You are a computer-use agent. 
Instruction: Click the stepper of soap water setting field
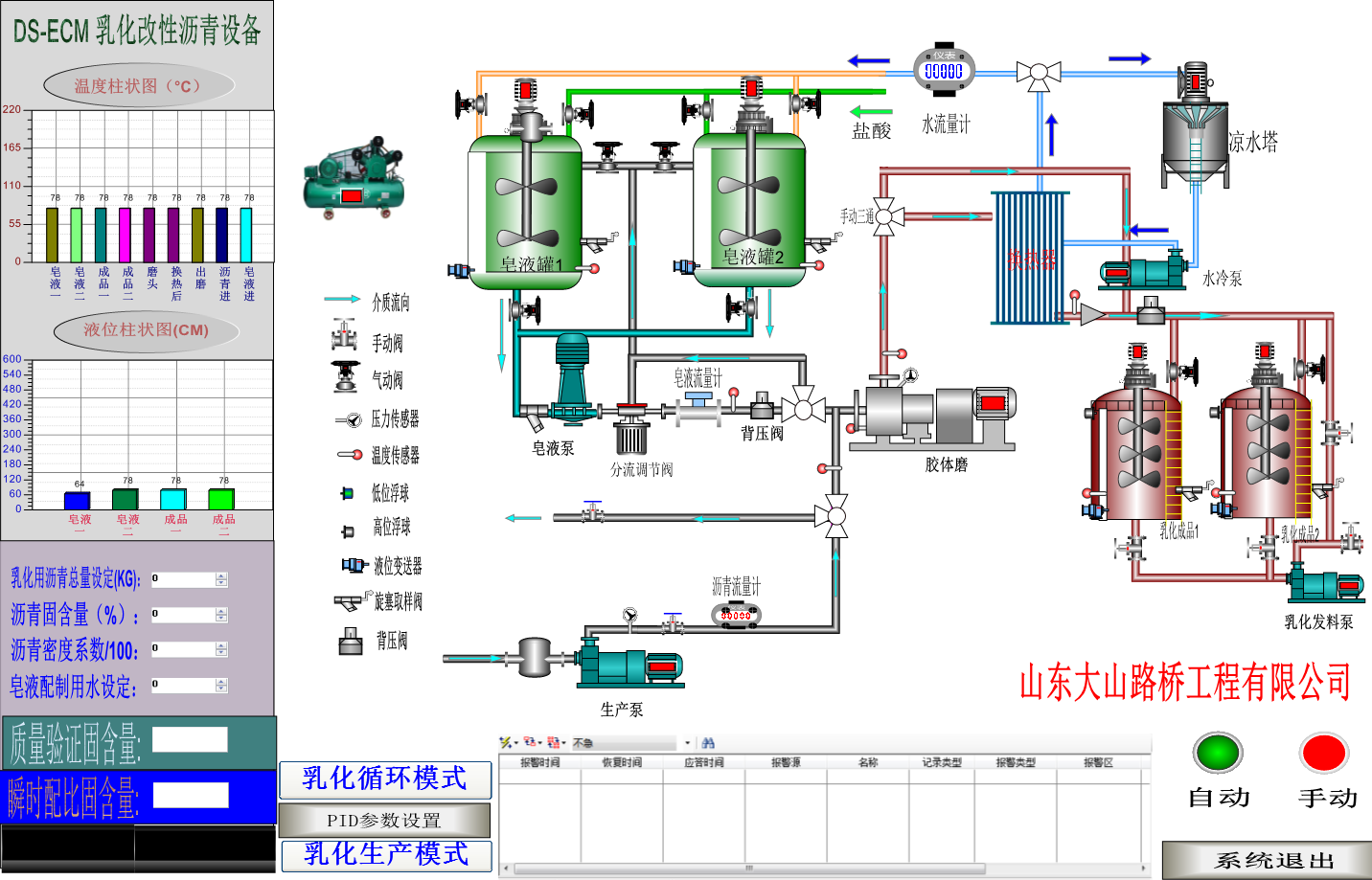[221, 686]
